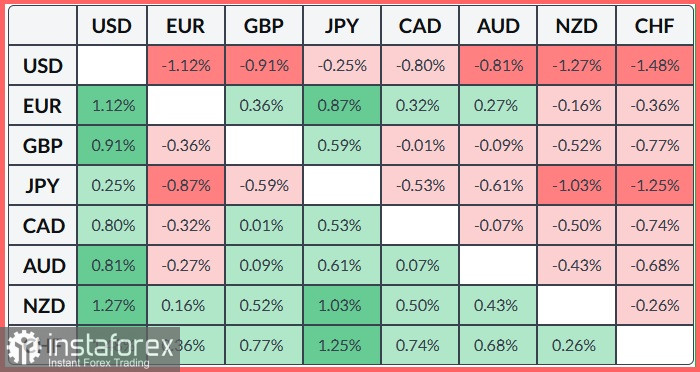Select the USD/NZD cell showing -1.27%

576,66
